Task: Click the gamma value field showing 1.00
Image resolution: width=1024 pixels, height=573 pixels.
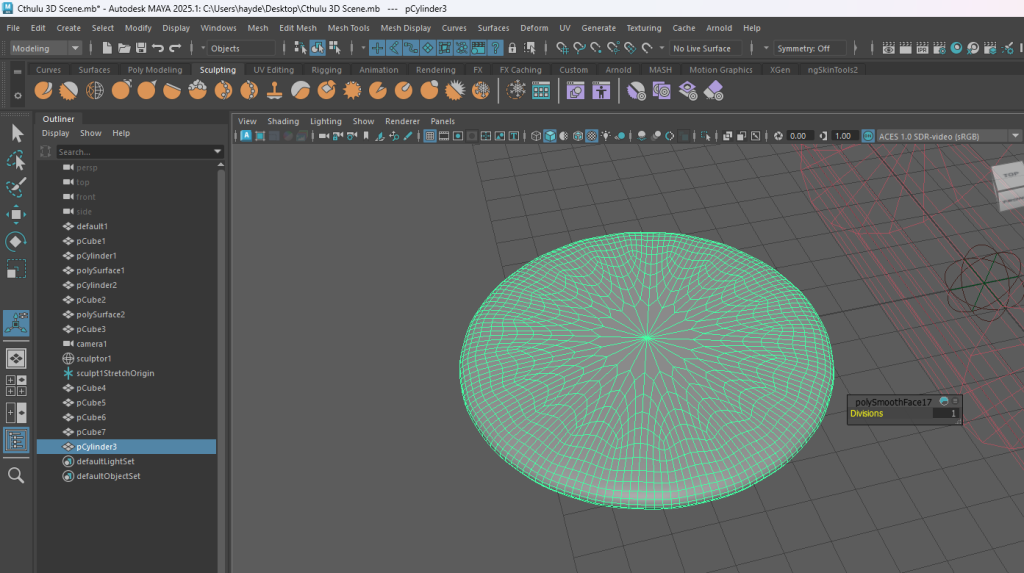Action: (x=842, y=136)
